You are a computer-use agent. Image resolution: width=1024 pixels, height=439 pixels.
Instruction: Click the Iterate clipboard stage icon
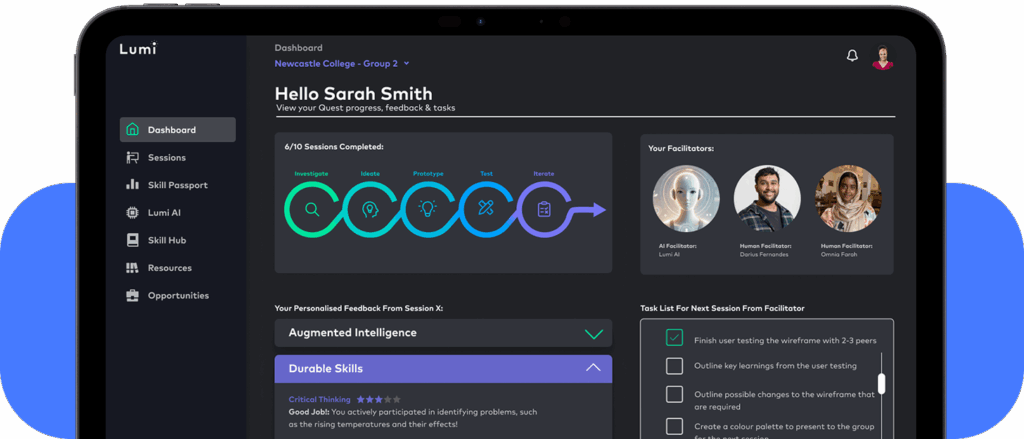point(544,209)
